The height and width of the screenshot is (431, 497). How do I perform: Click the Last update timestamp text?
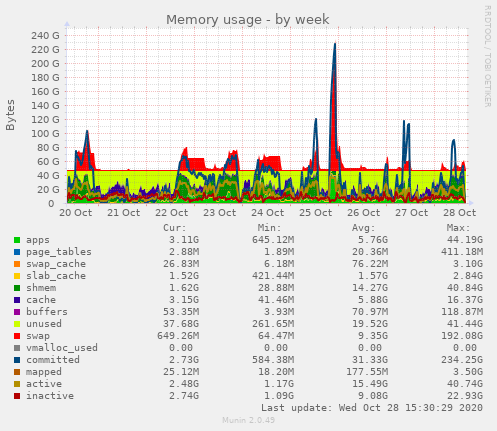(372, 408)
